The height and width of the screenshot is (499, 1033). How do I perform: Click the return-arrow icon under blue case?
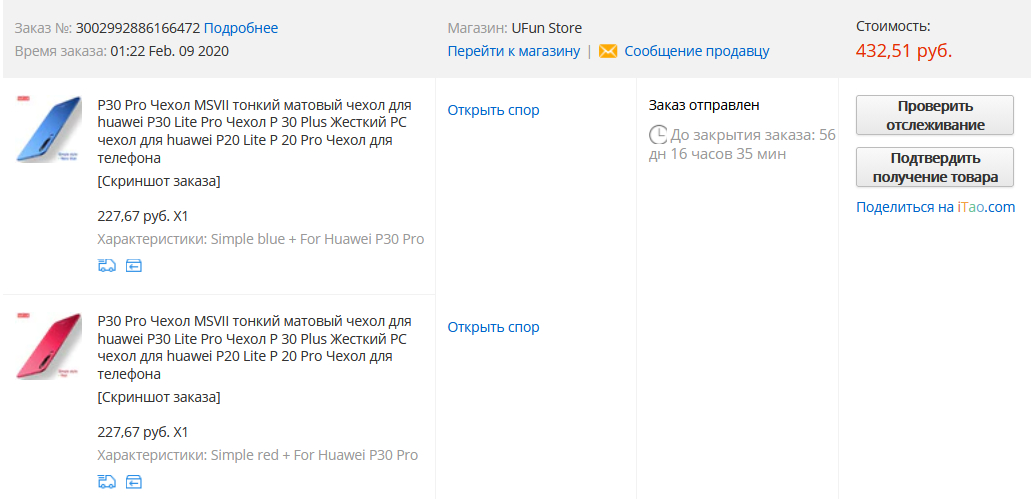pyautogui.click(x=134, y=265)
